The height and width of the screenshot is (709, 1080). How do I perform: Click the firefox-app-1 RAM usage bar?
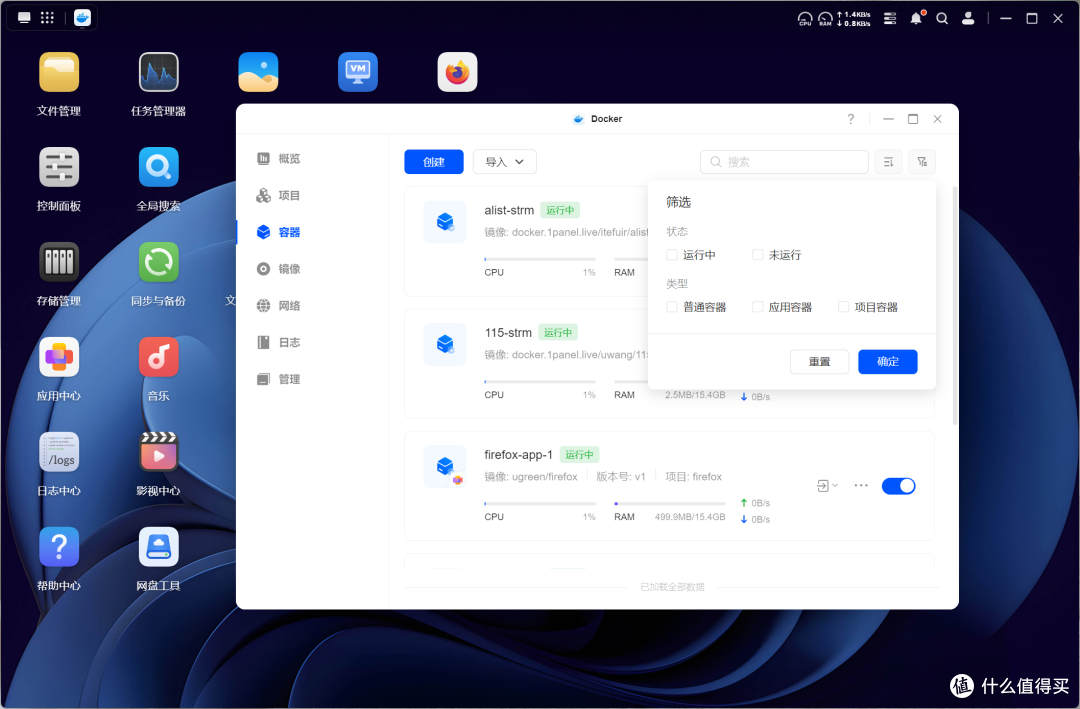(x=669, y=504)
